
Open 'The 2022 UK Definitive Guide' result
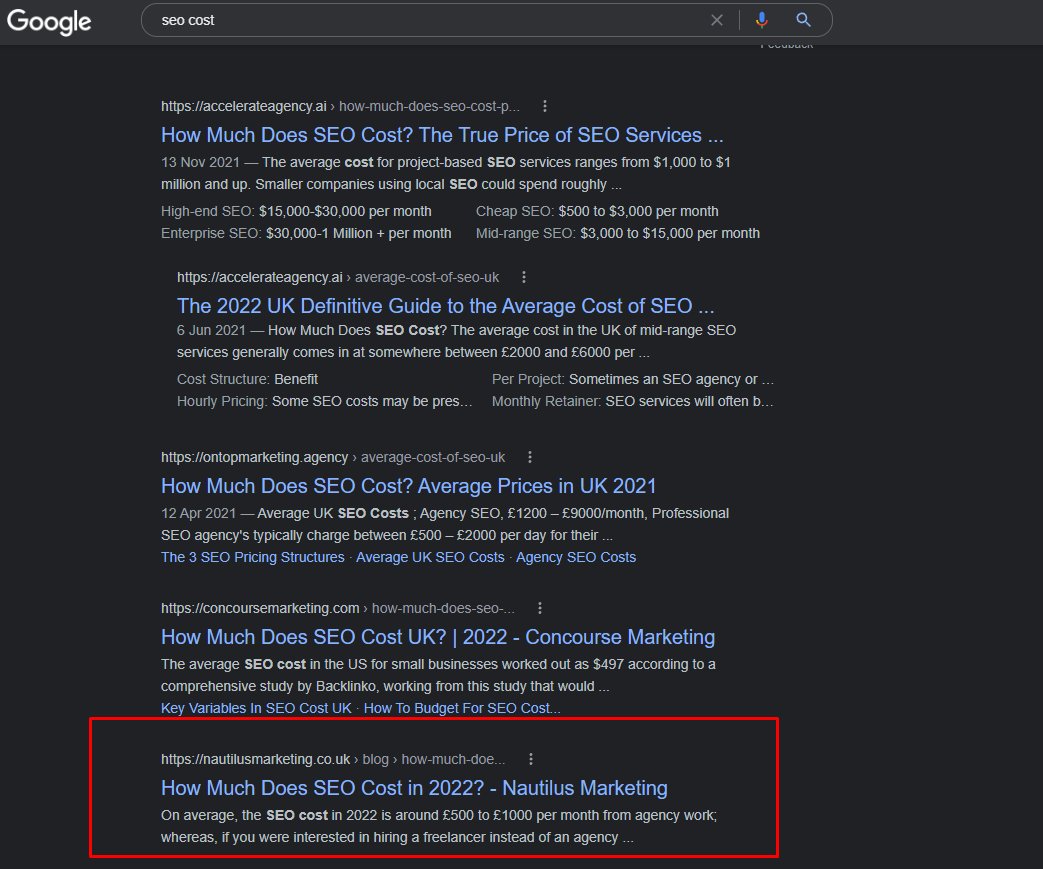click(445, 306)
